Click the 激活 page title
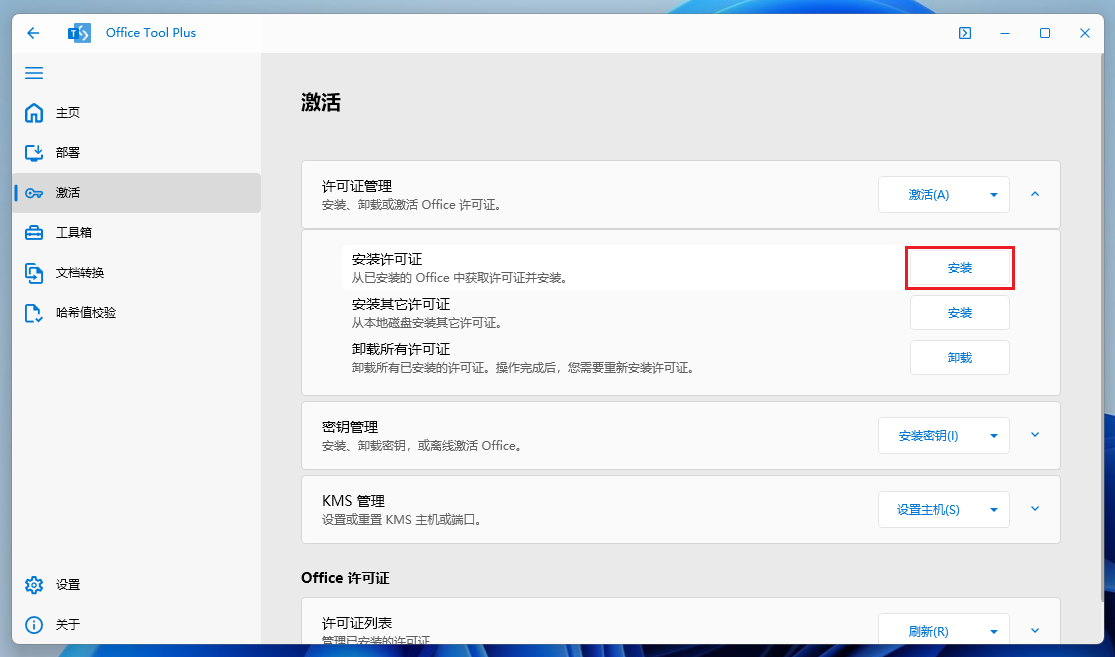 coord(321,102)
